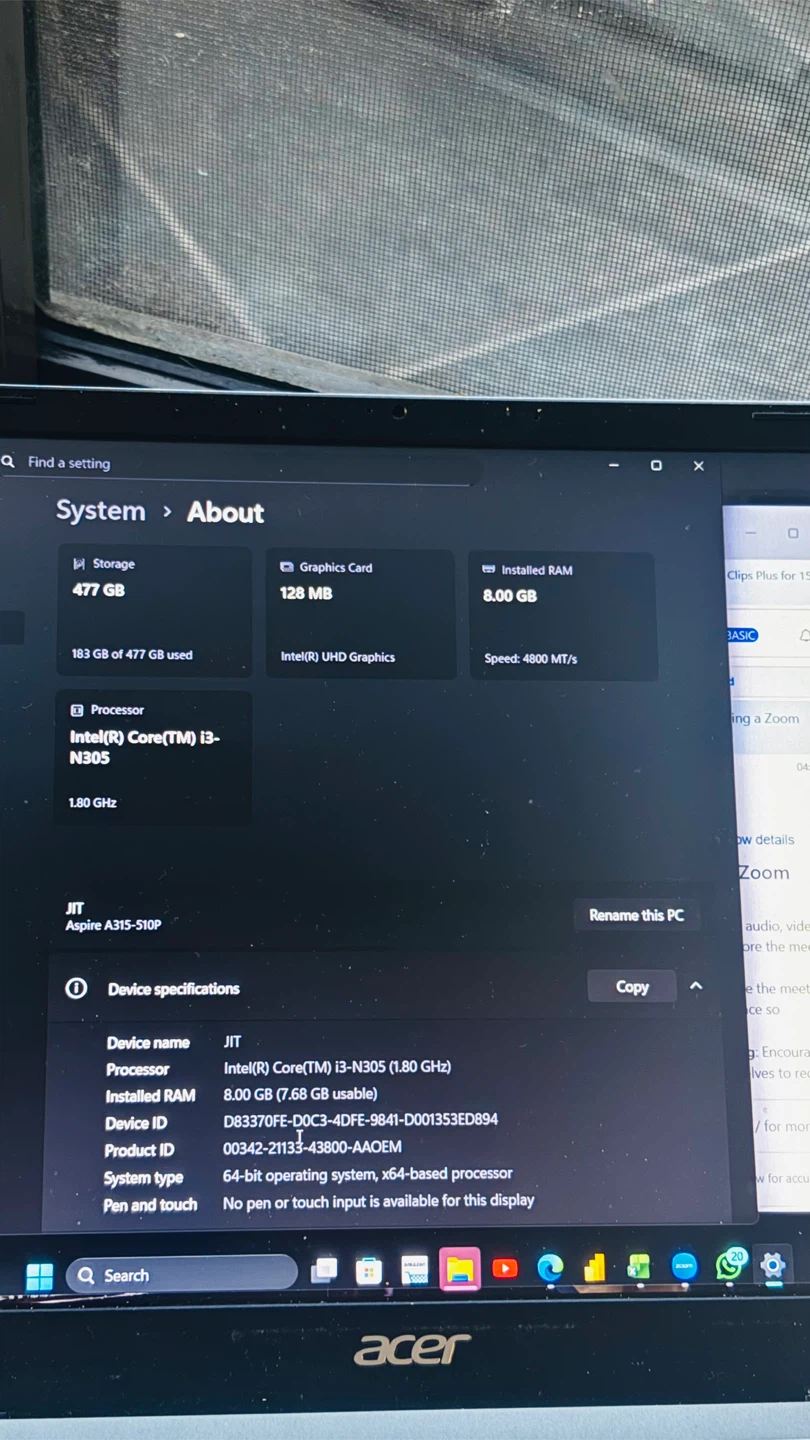
Task: Click the About breadcrumb title
Action: pyautogui.click(x=226, y=512)
